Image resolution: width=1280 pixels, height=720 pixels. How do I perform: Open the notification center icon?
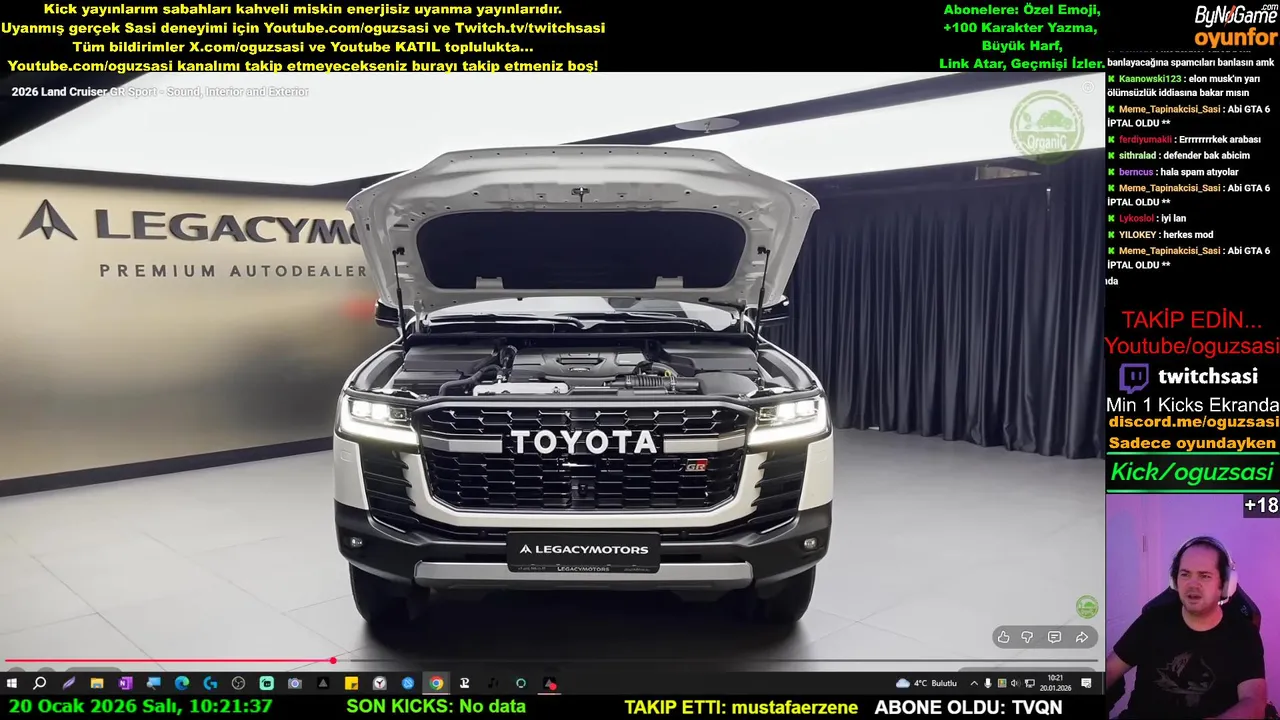pos(1086,684)
